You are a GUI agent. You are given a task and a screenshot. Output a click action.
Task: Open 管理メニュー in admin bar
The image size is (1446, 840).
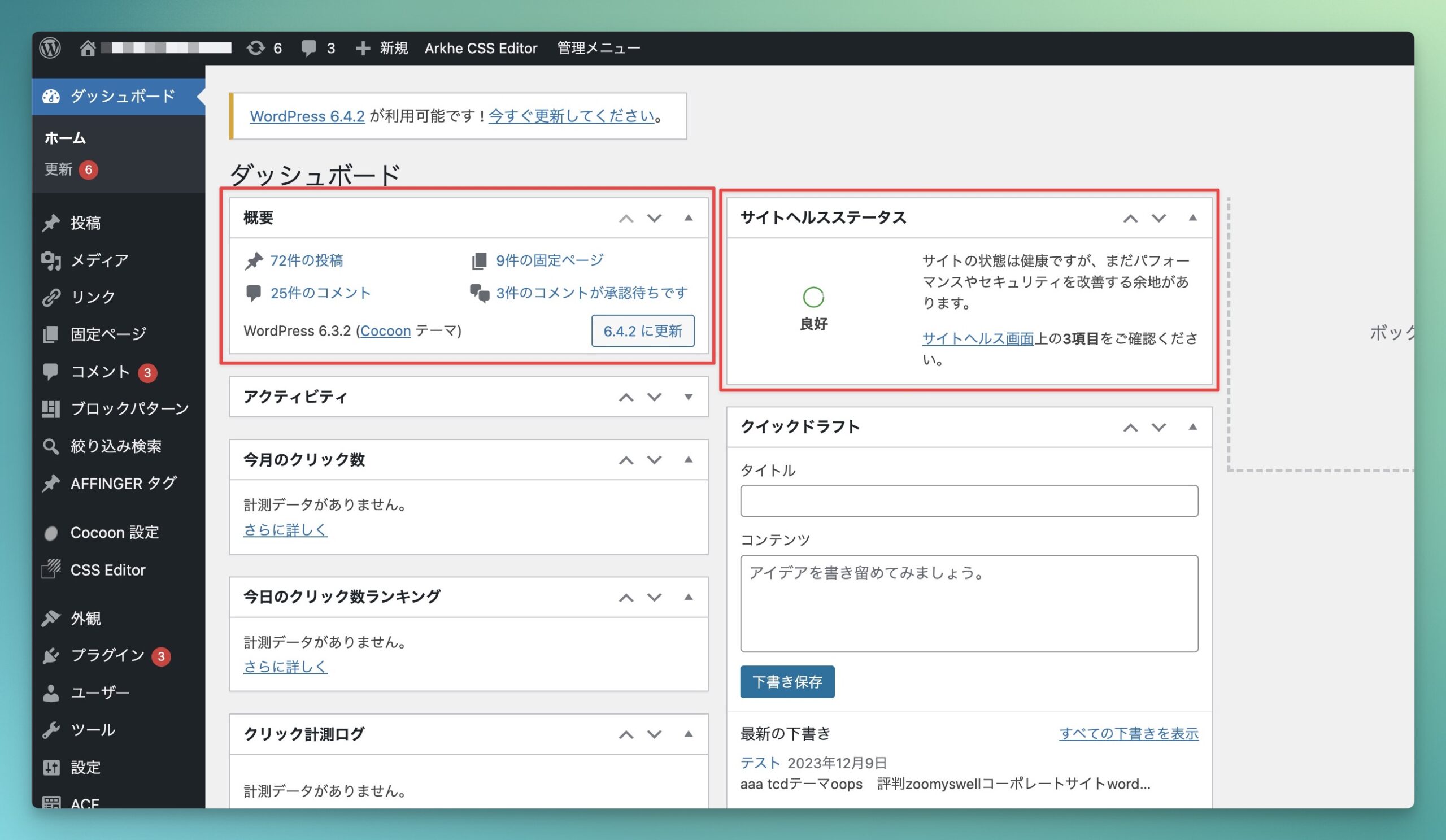click(599, 48)
